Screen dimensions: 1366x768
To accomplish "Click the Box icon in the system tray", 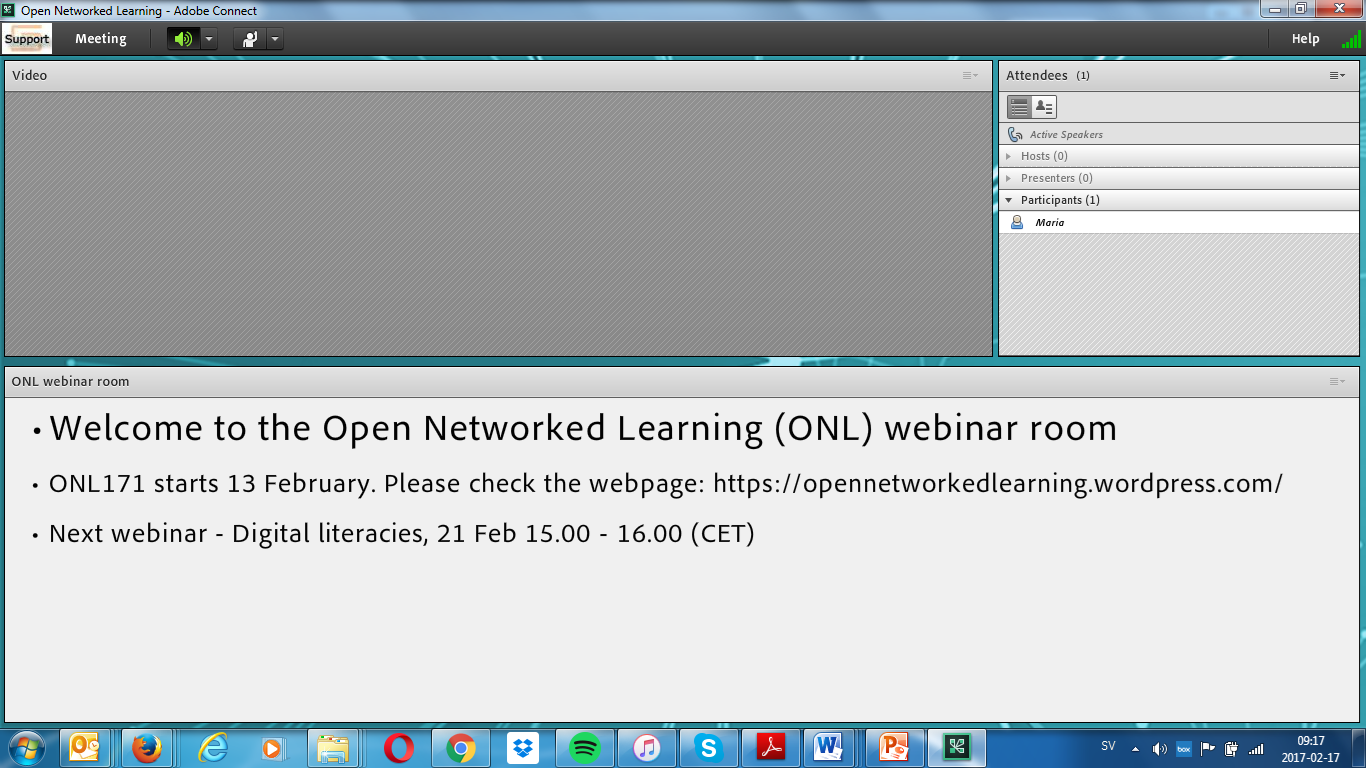I will point(1183,746).
